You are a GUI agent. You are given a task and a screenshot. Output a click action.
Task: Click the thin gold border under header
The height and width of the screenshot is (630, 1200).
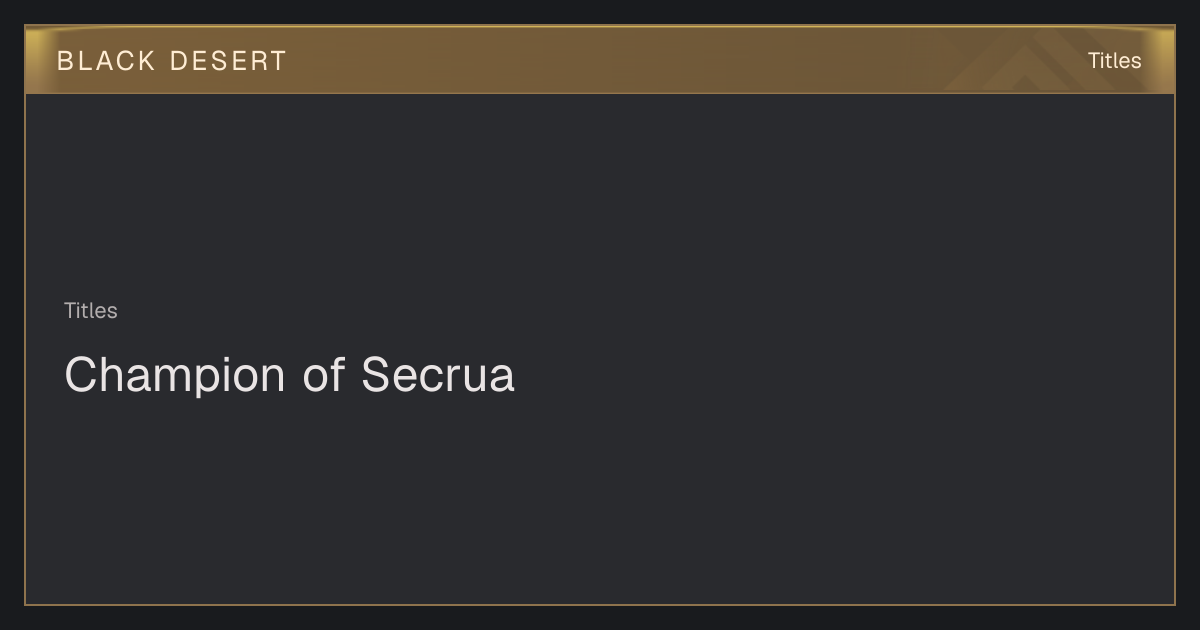pos(600,93)
